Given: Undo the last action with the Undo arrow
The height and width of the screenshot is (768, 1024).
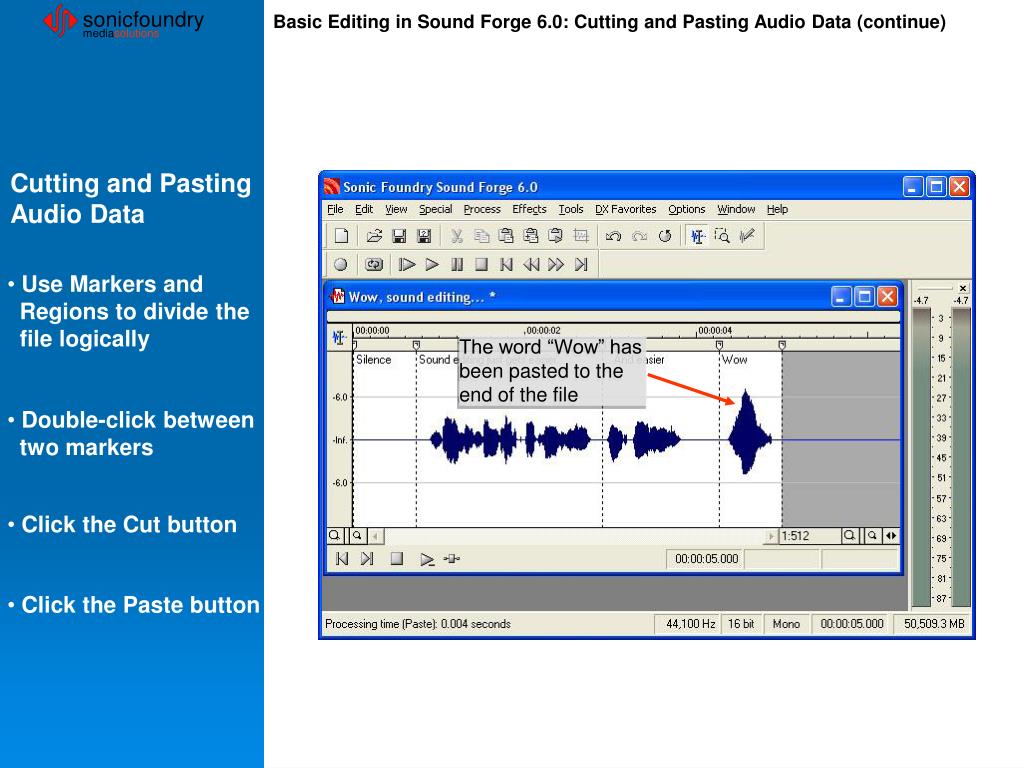Looking at the screenshot, I should click(613, 236).
